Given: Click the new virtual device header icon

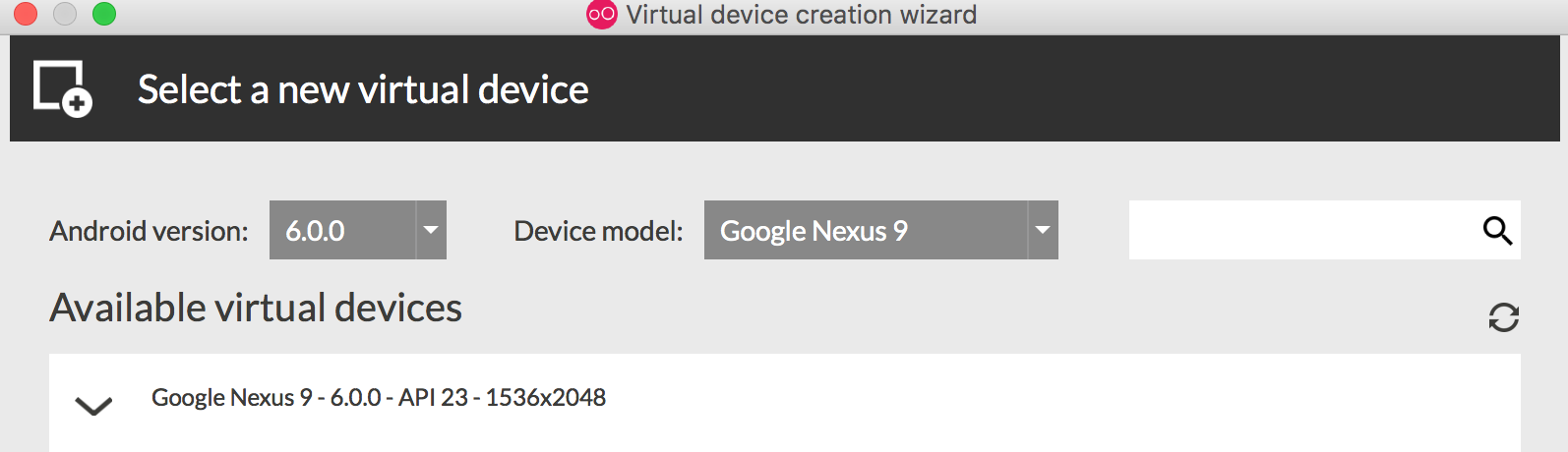Looking at the screenshot, I should click(x=62, y=88).
